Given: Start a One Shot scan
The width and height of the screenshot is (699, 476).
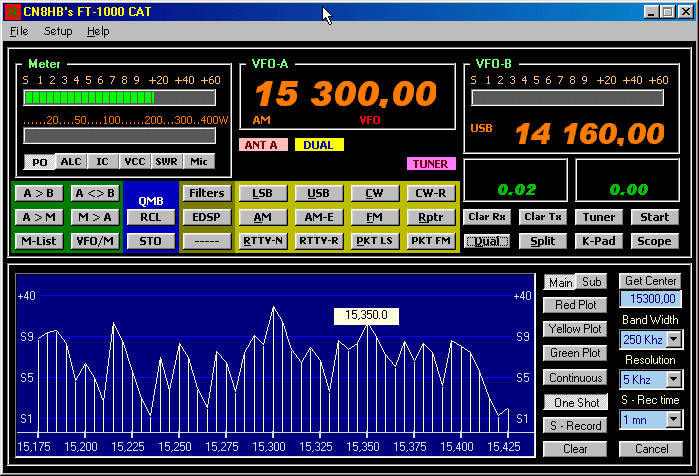Looking at the screenshot, I should 576,402.
